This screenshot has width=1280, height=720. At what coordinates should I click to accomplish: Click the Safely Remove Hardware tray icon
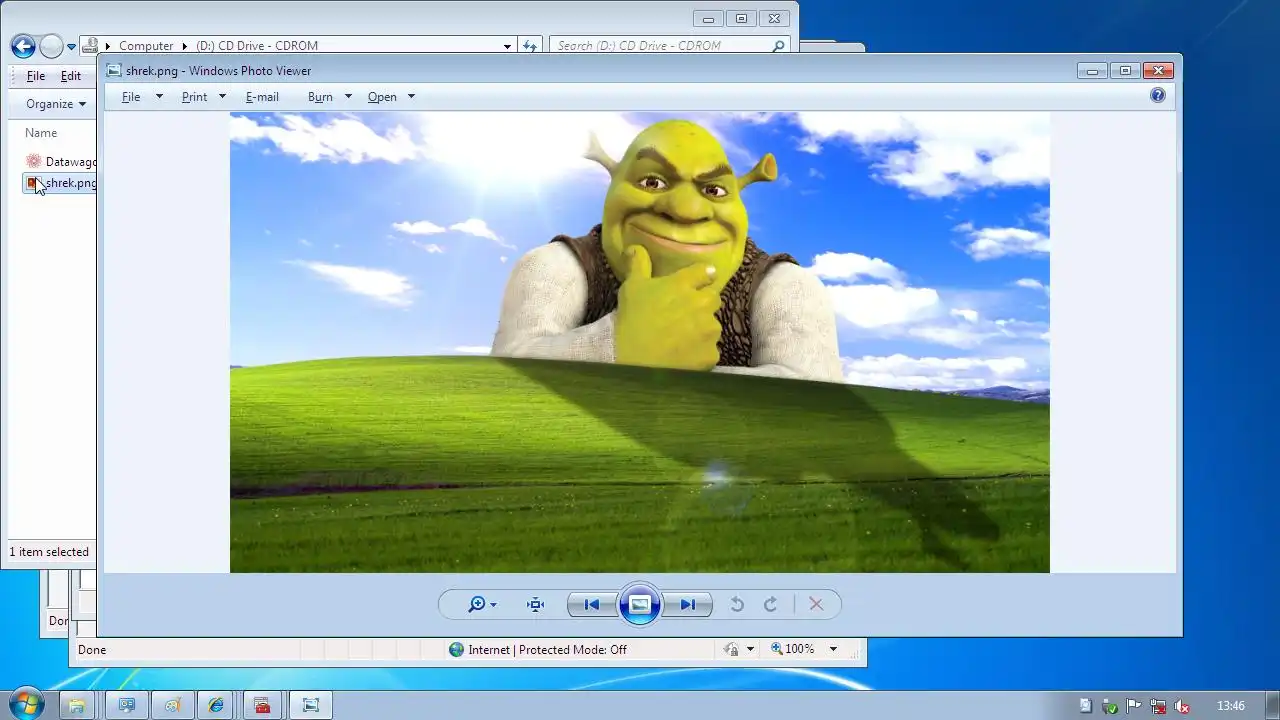[1110, 705]
